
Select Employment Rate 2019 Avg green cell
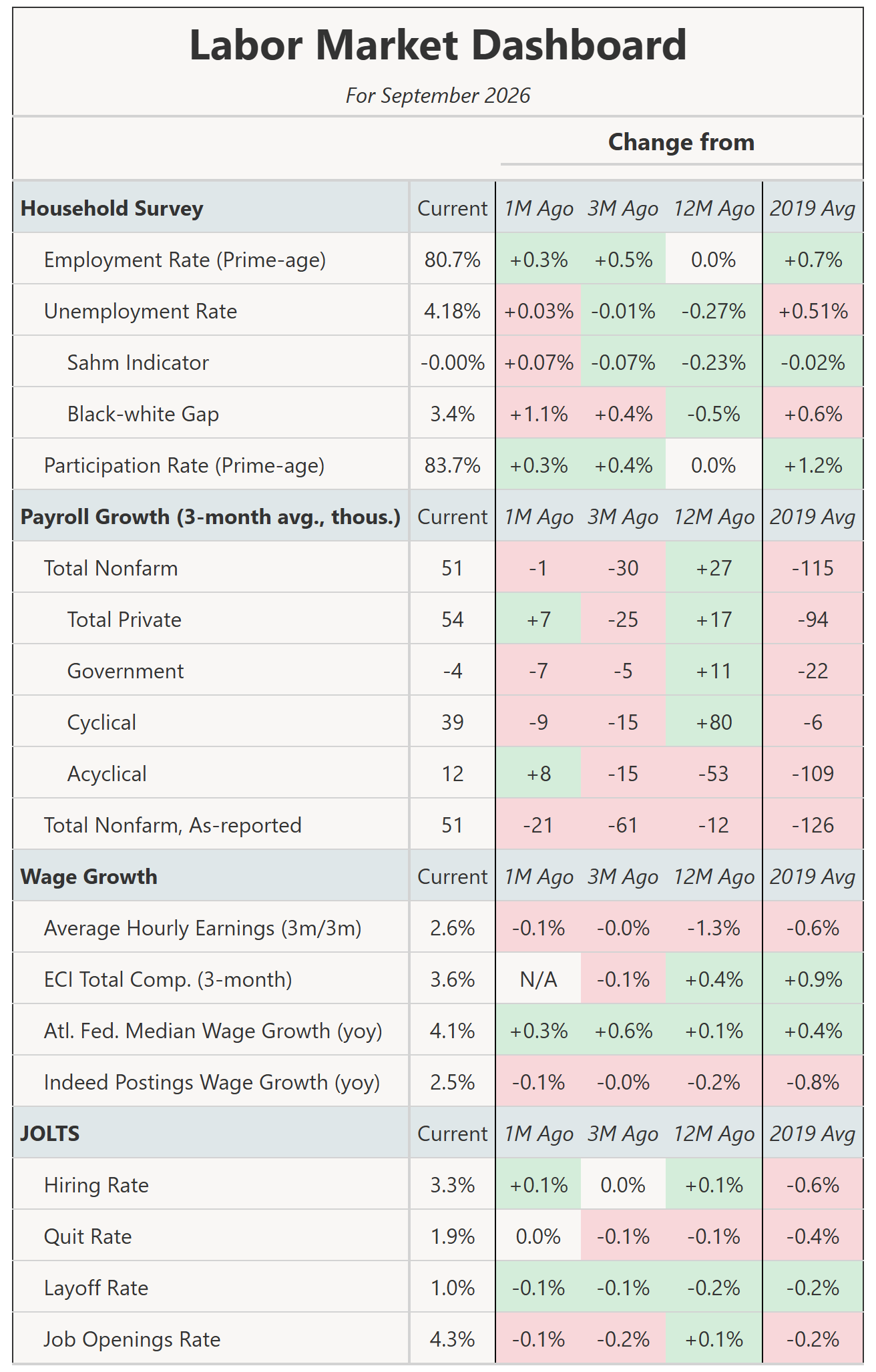813,260
